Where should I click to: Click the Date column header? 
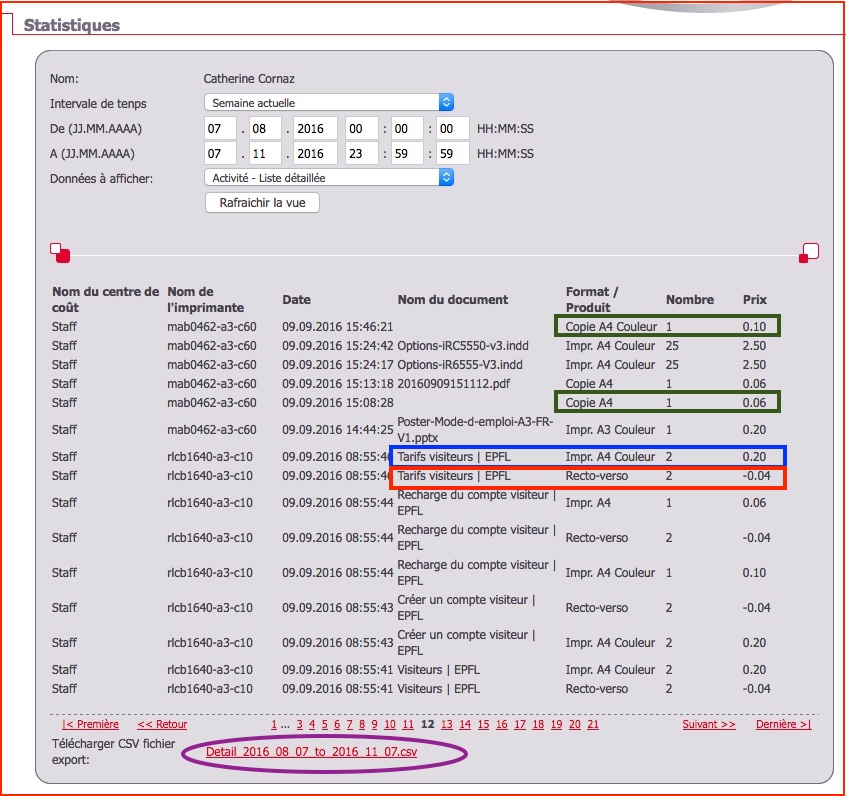pyautogui.click(x=296, y=299)
